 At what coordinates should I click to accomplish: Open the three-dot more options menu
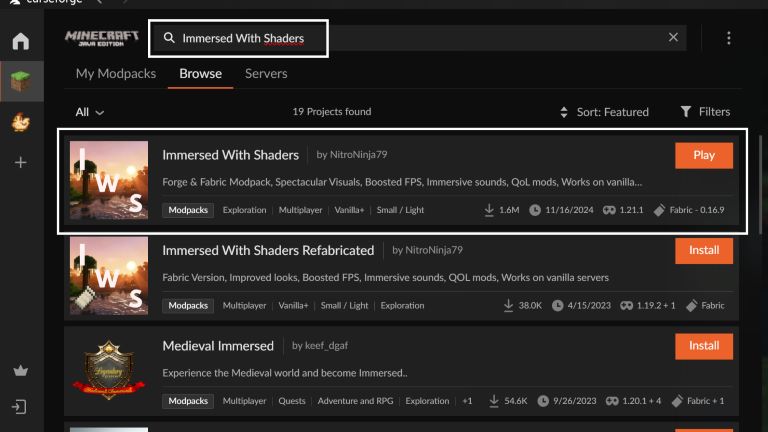click(x=729, y=38)
